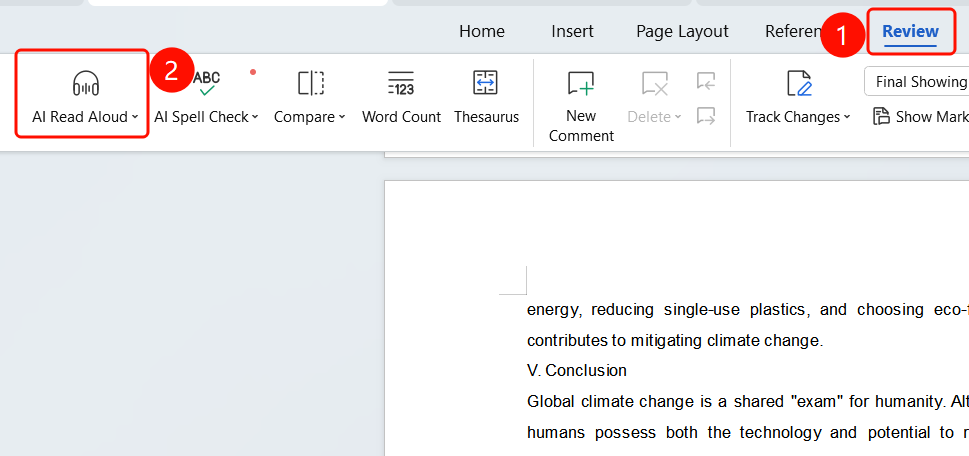Expand the Compare dropdown arrow
Viewport: 969px width, 456px height.
pos(342,117)
